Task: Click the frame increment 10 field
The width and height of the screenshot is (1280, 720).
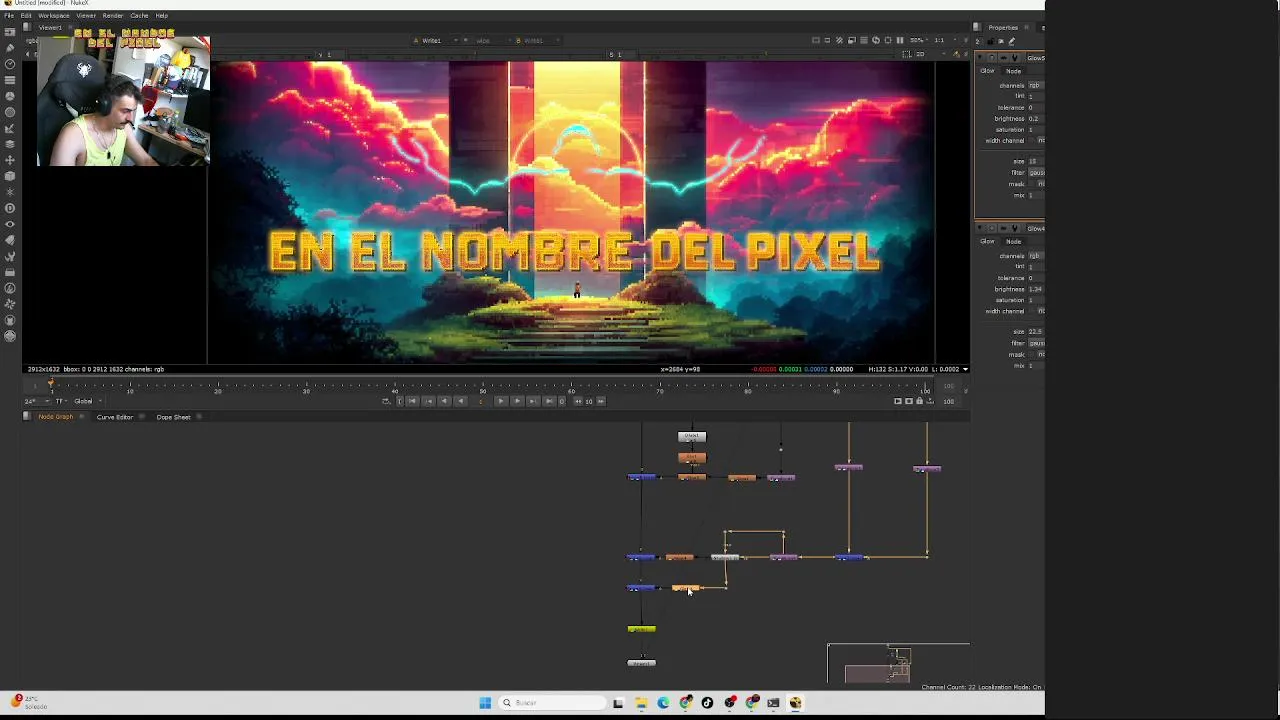Action: [x=589, y=402]
